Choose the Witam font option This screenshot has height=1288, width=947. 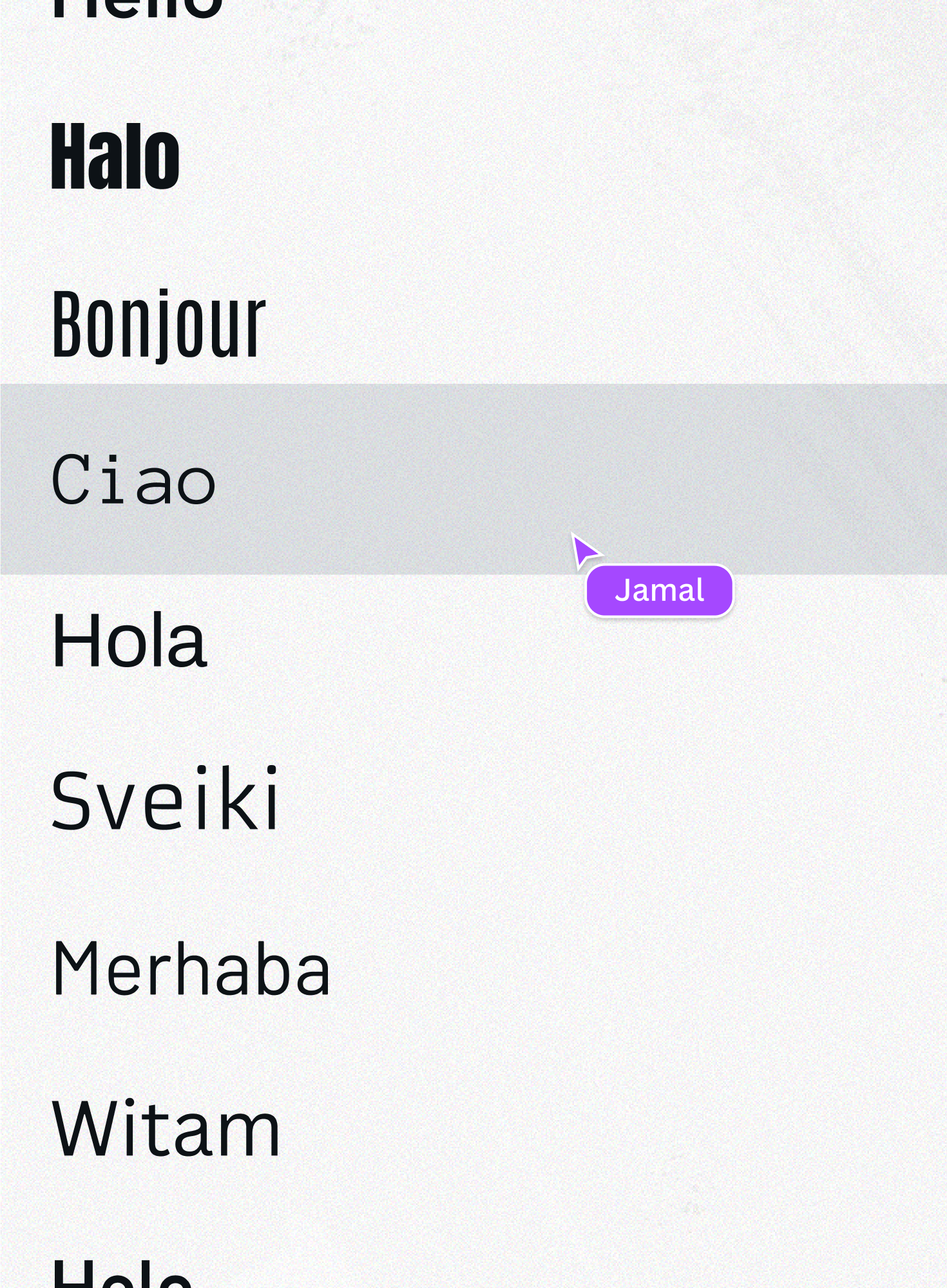pyautogui.click(x=166, y=1128)
